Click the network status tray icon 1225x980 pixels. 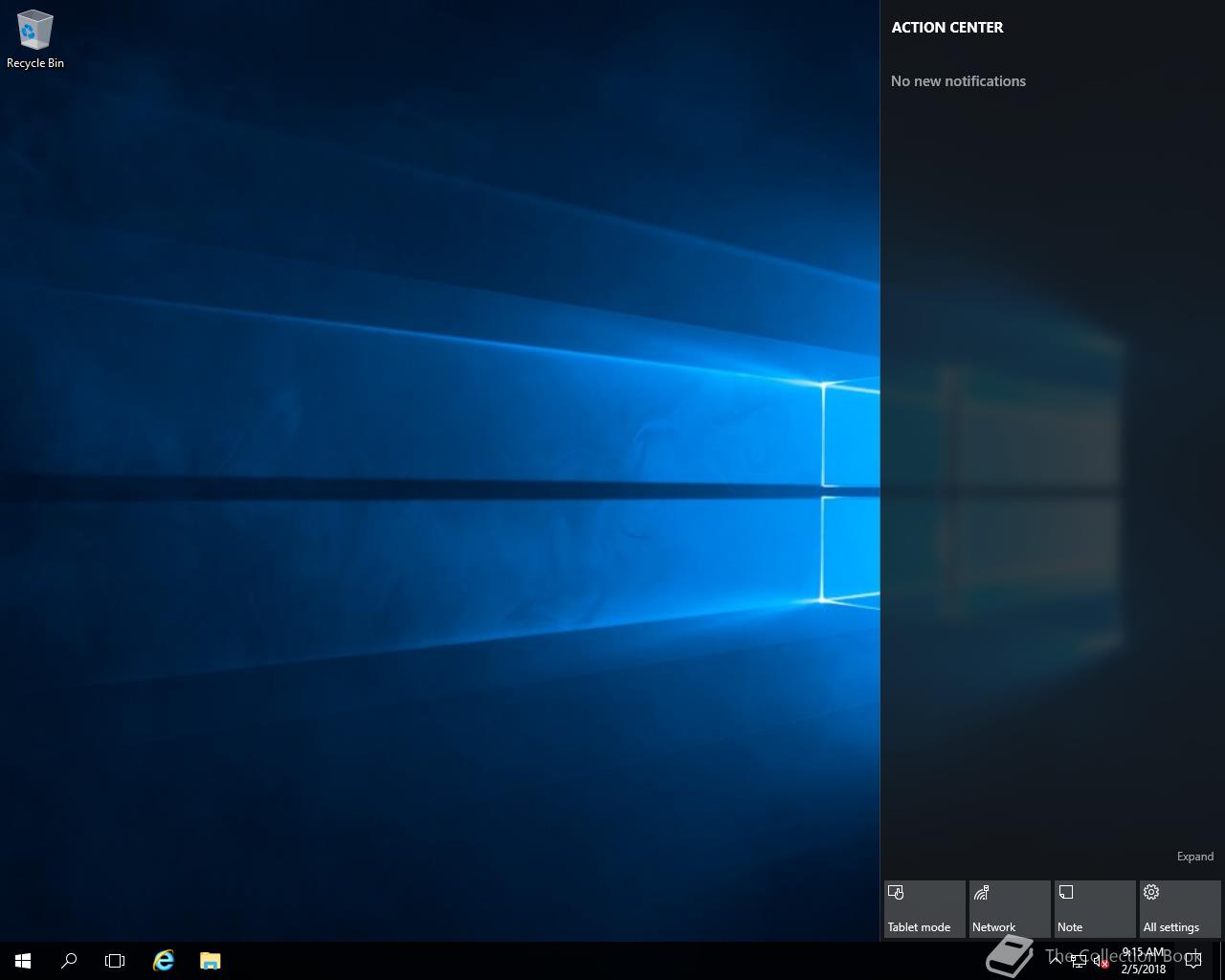(x=1079, y=961)
